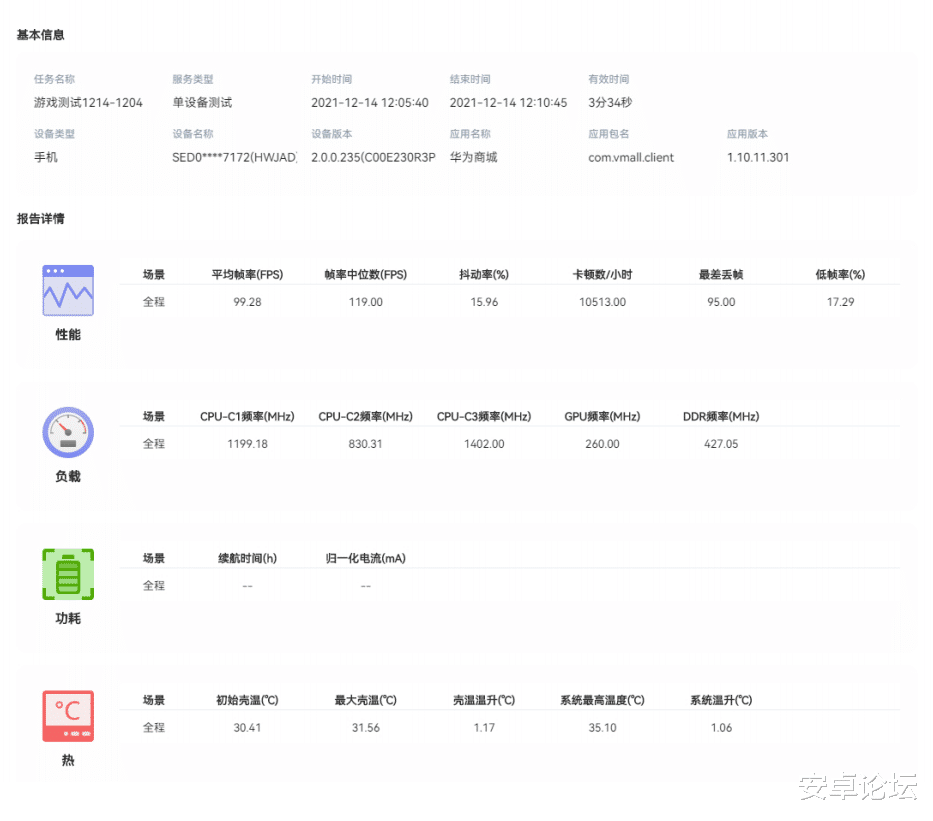Click end time 2021-12-14 12:10:45
The height and width of the screenshot is (821, 933).
pyautogui.click(x=508, y=102)
